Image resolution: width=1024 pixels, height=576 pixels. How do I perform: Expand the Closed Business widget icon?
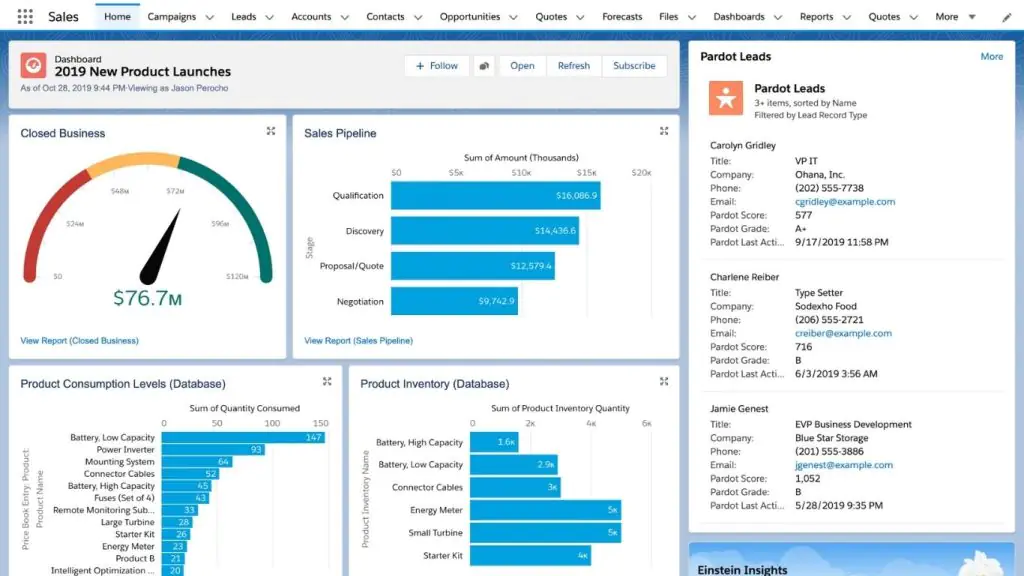269,131
